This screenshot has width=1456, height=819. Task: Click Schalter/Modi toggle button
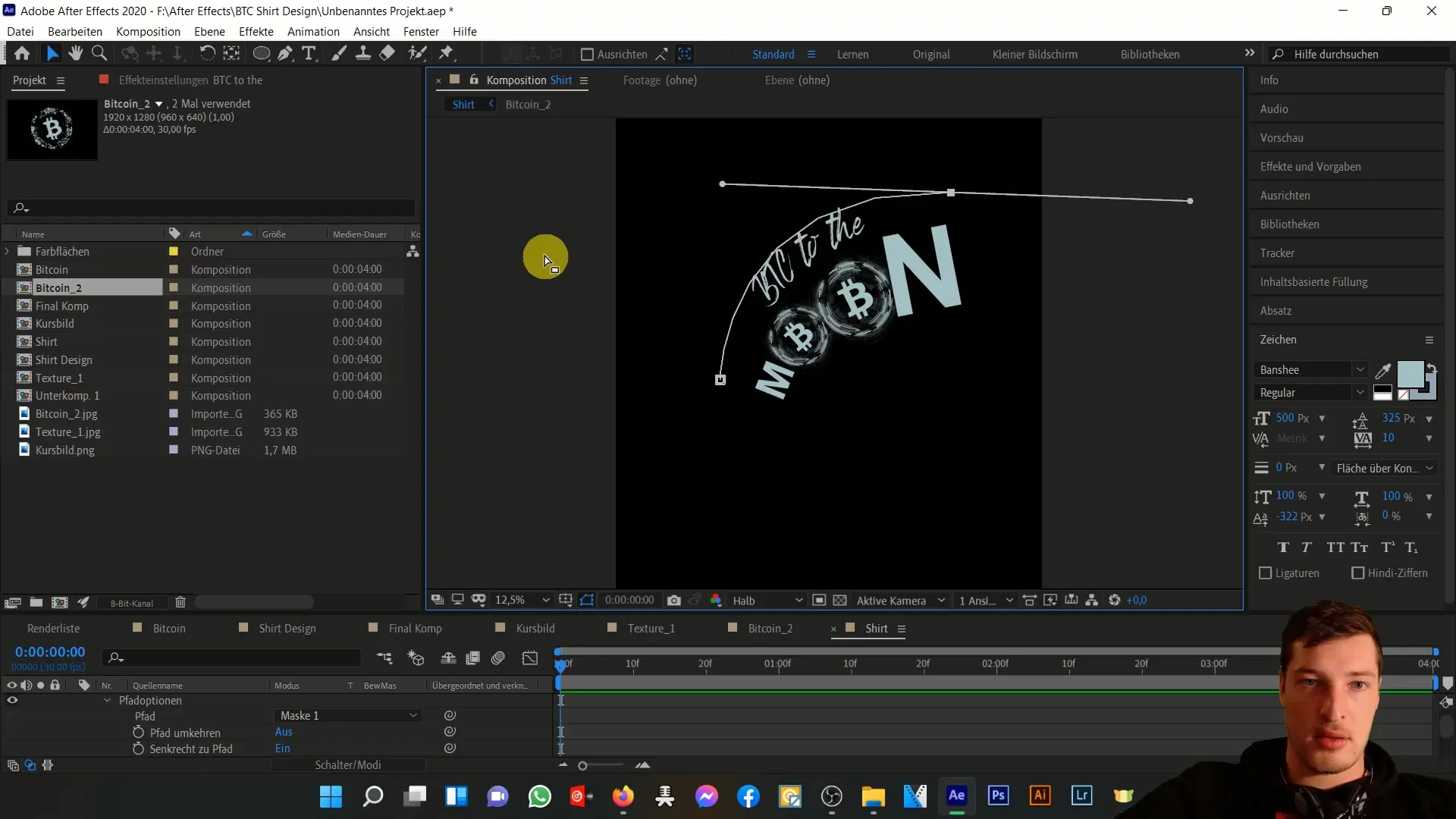[x=348, y=765]
